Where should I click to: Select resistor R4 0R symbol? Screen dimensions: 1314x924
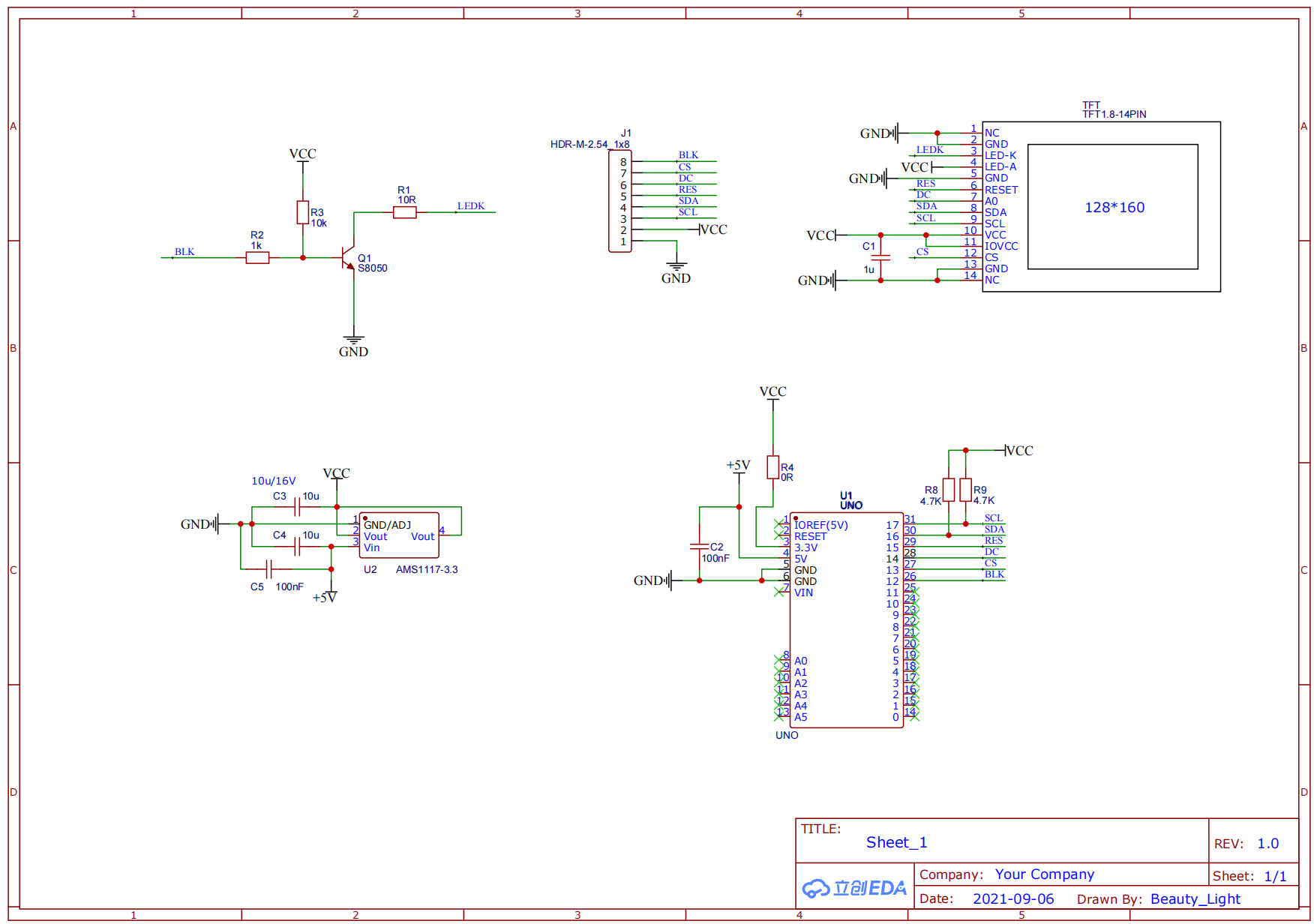[773, 467]
